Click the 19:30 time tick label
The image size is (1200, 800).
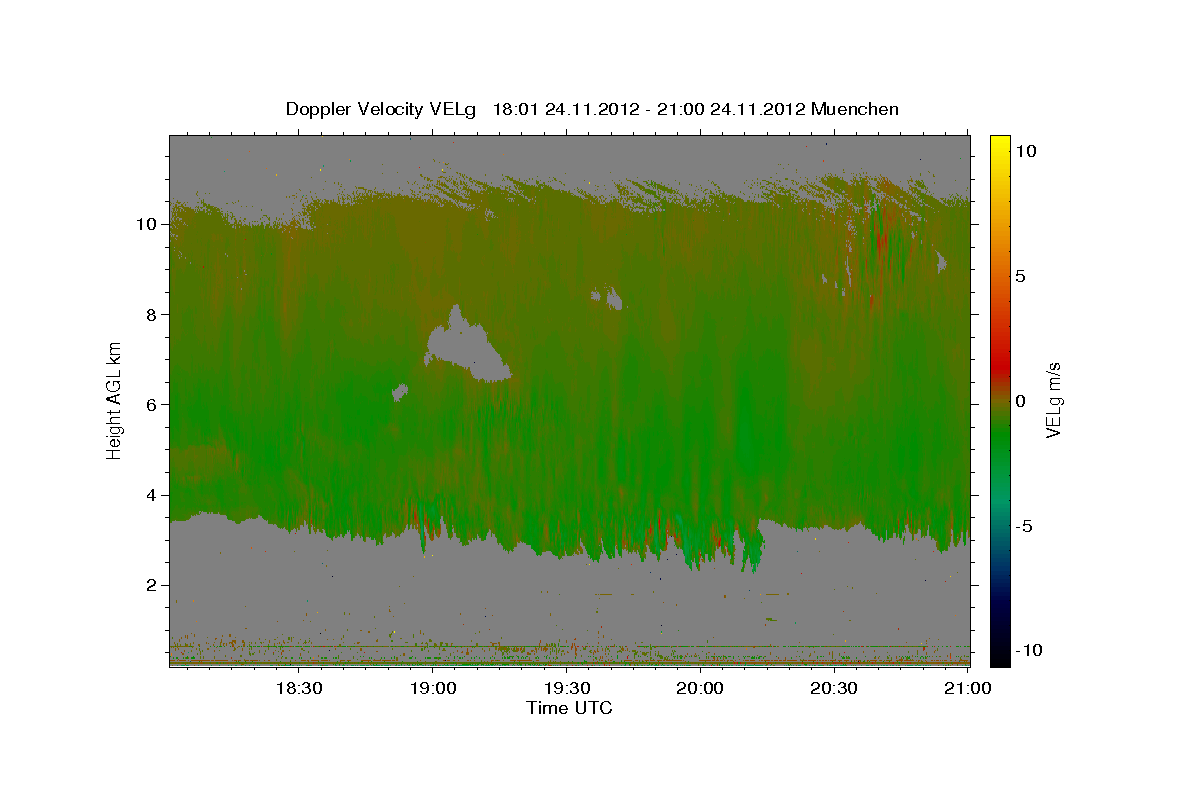566,688
